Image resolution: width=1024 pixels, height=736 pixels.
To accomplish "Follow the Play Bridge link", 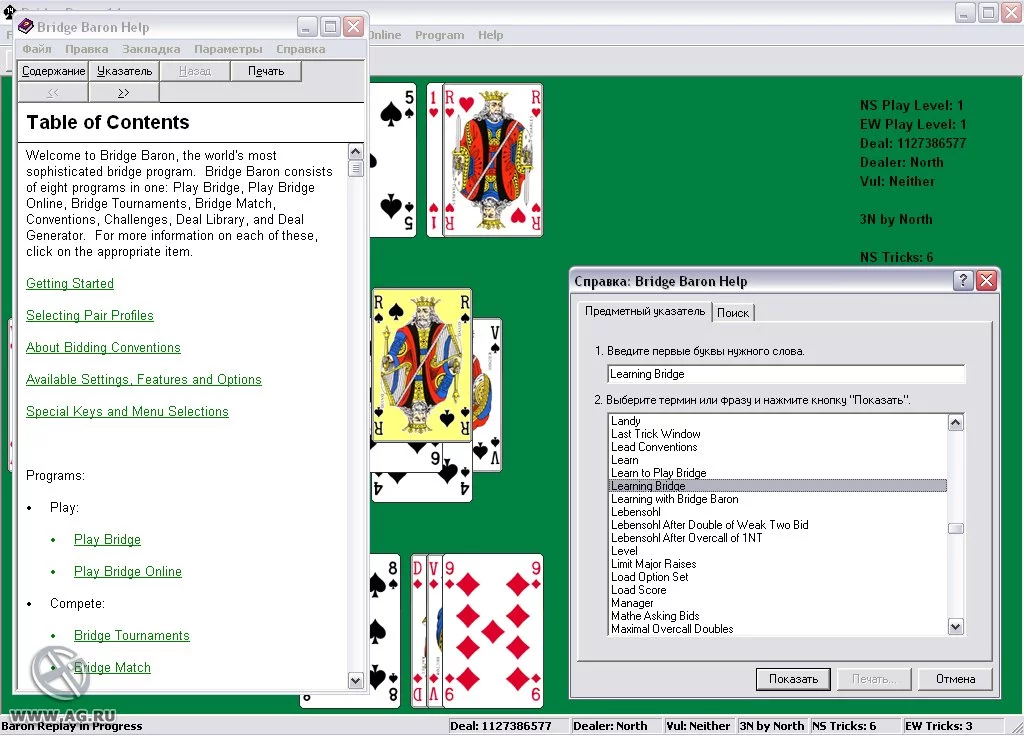I will click(x=107, y=539).
